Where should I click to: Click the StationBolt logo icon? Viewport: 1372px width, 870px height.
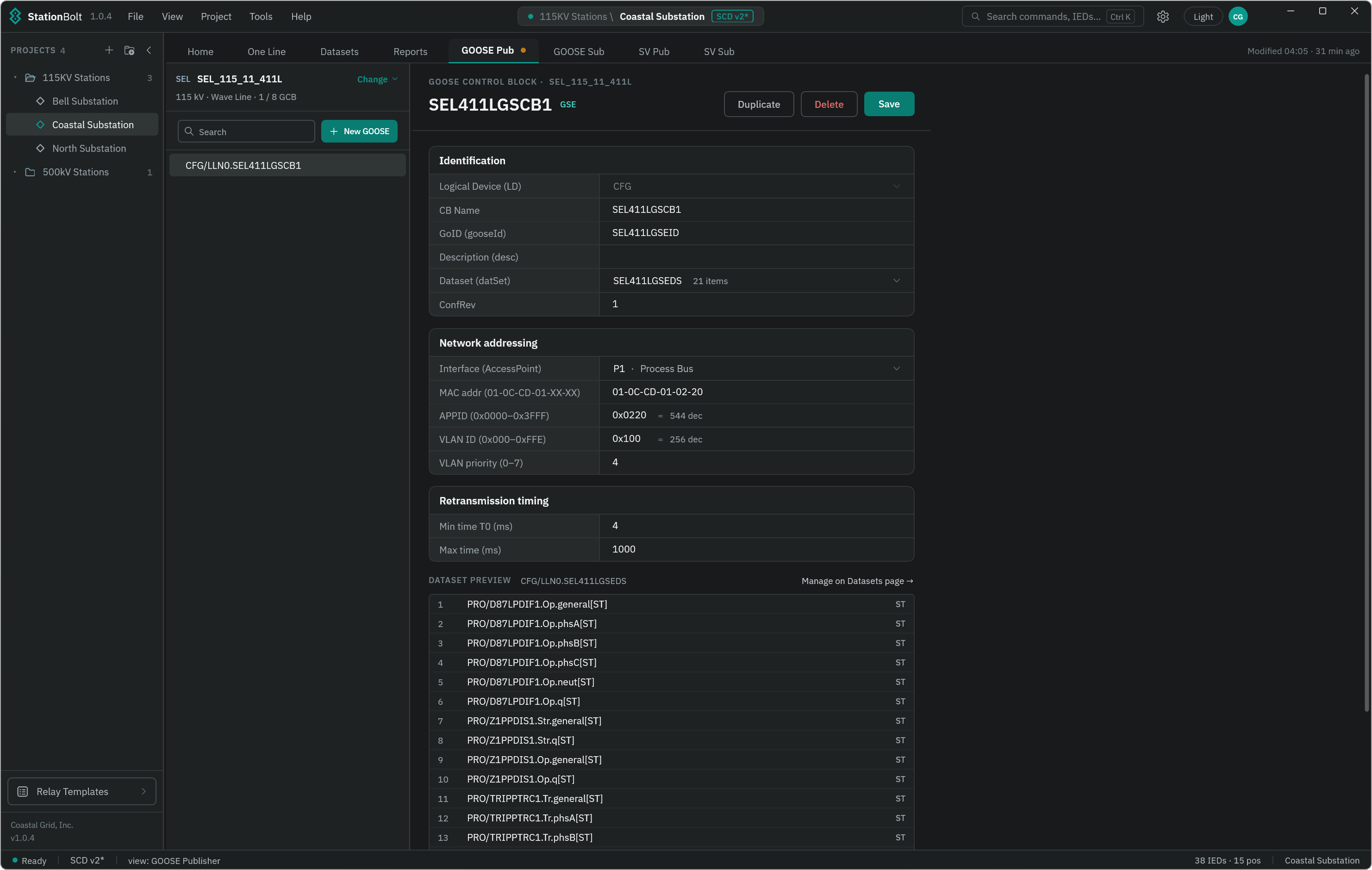[x=15, y=16]
